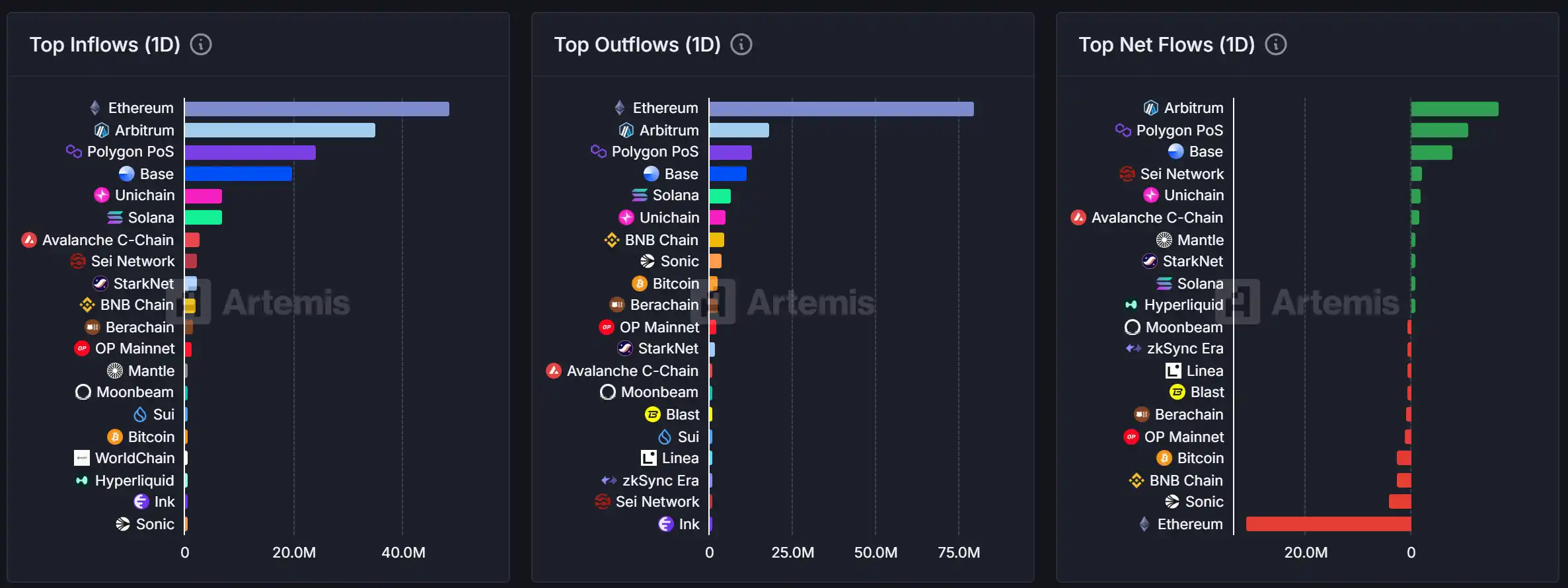Click the Ethereum outflow bar

tap(842, 109)
